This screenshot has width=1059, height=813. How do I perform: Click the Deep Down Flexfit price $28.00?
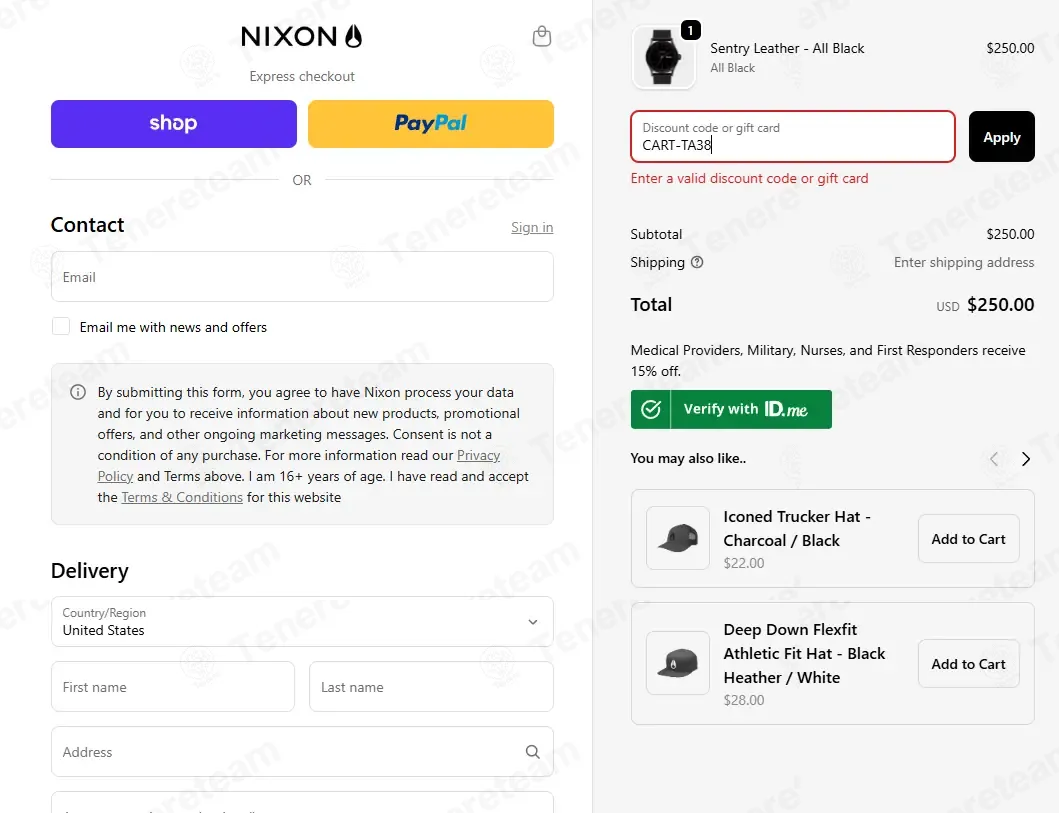pos(744,700)
